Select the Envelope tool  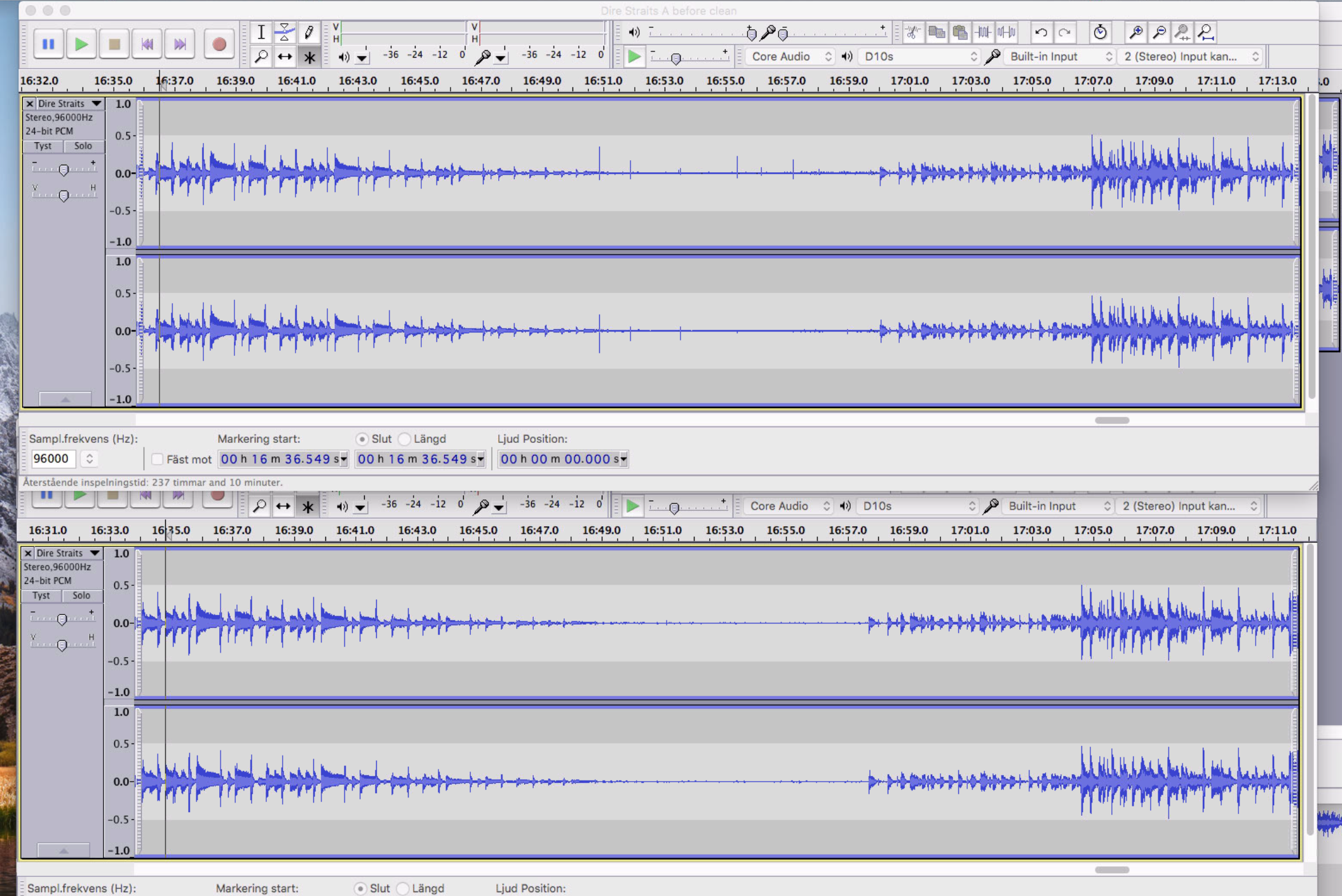coord(285,32)
